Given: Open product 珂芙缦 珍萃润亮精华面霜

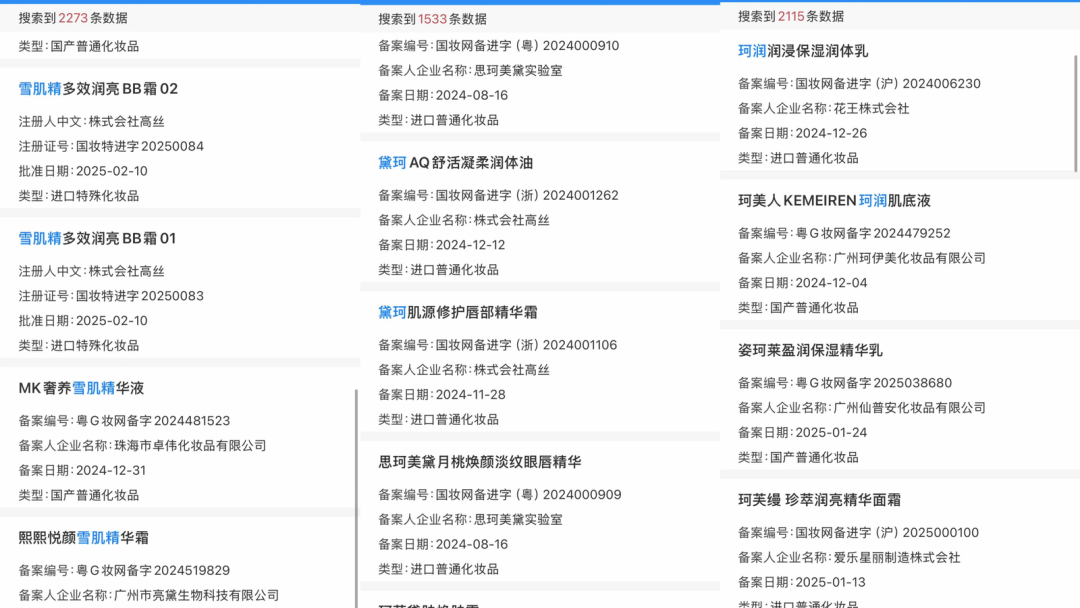Looking at the screenshot, I should (x=819, y=500).
